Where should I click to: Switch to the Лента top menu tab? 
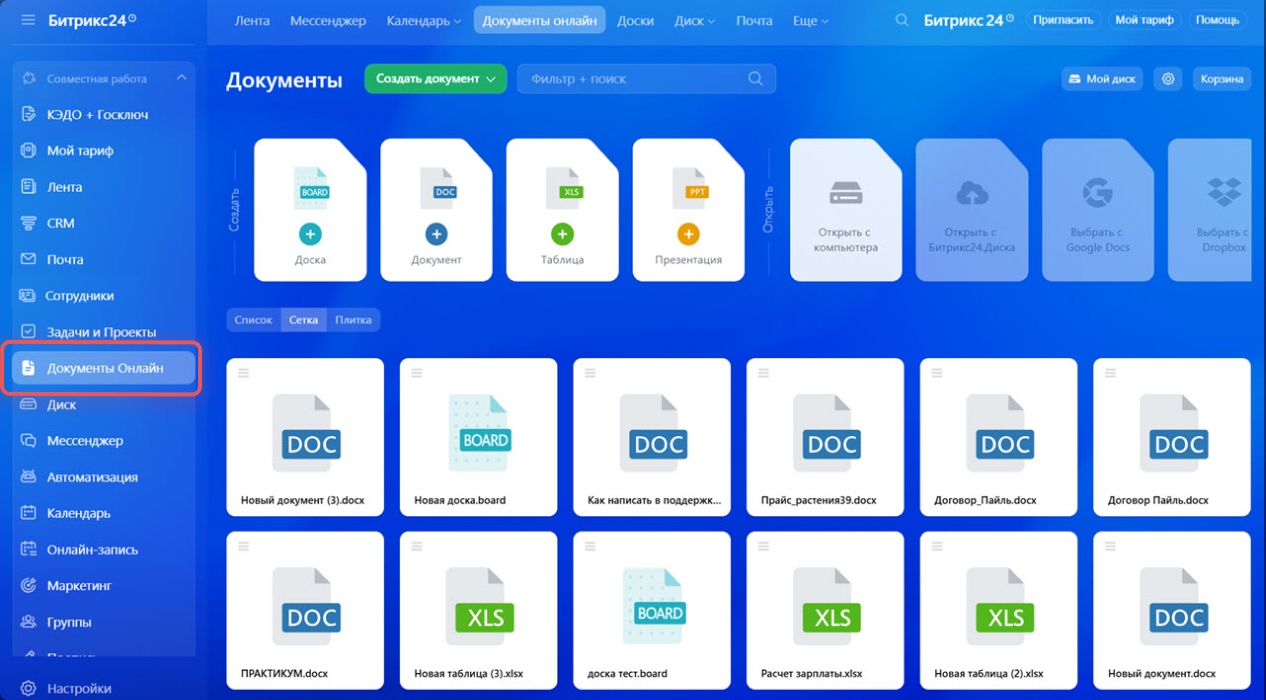pyautogui.click(x=252, y=20)
